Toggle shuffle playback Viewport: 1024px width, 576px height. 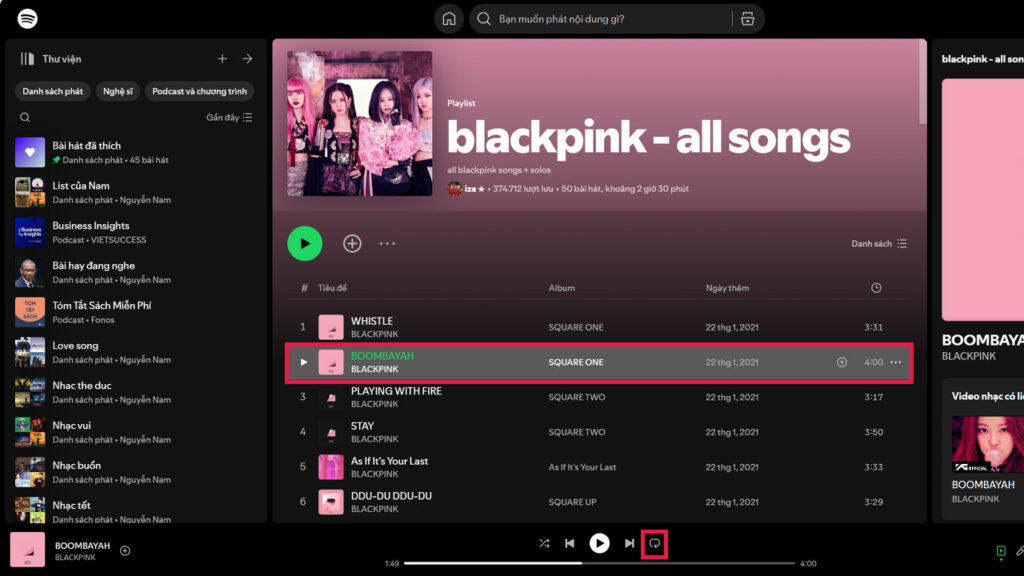point(544,543)
